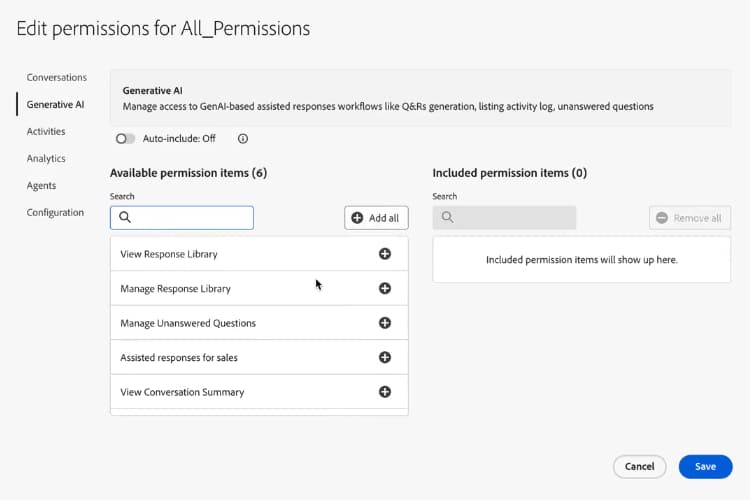The image size is (750, 500).
Task: Click magnifier icon in available items search
Action: tap(125, 217)
